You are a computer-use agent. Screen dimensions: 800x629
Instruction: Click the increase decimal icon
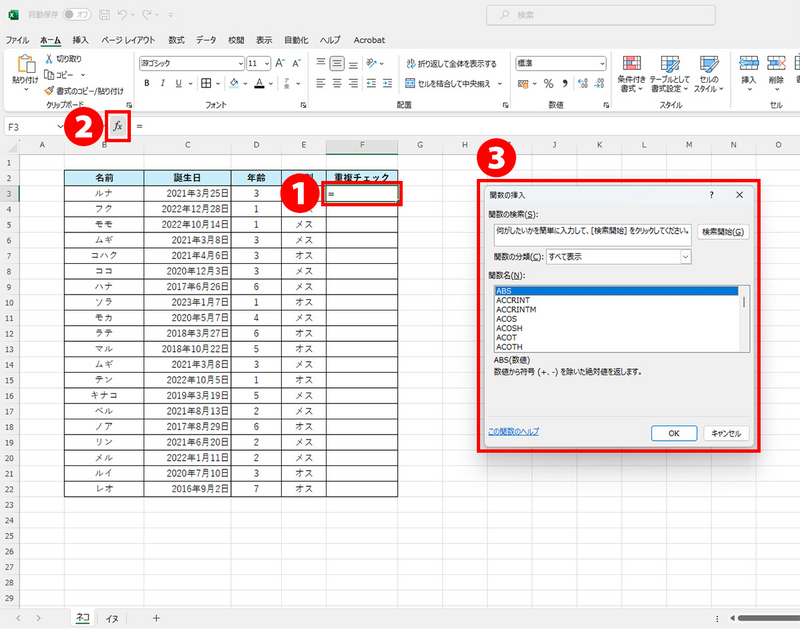coord(583,84)
